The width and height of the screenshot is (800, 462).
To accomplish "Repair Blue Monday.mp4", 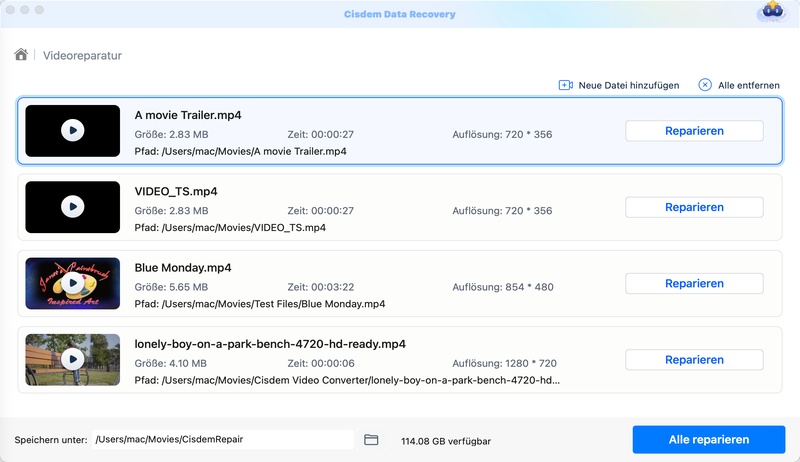I will pyautogui.click(x=694, y=284).
